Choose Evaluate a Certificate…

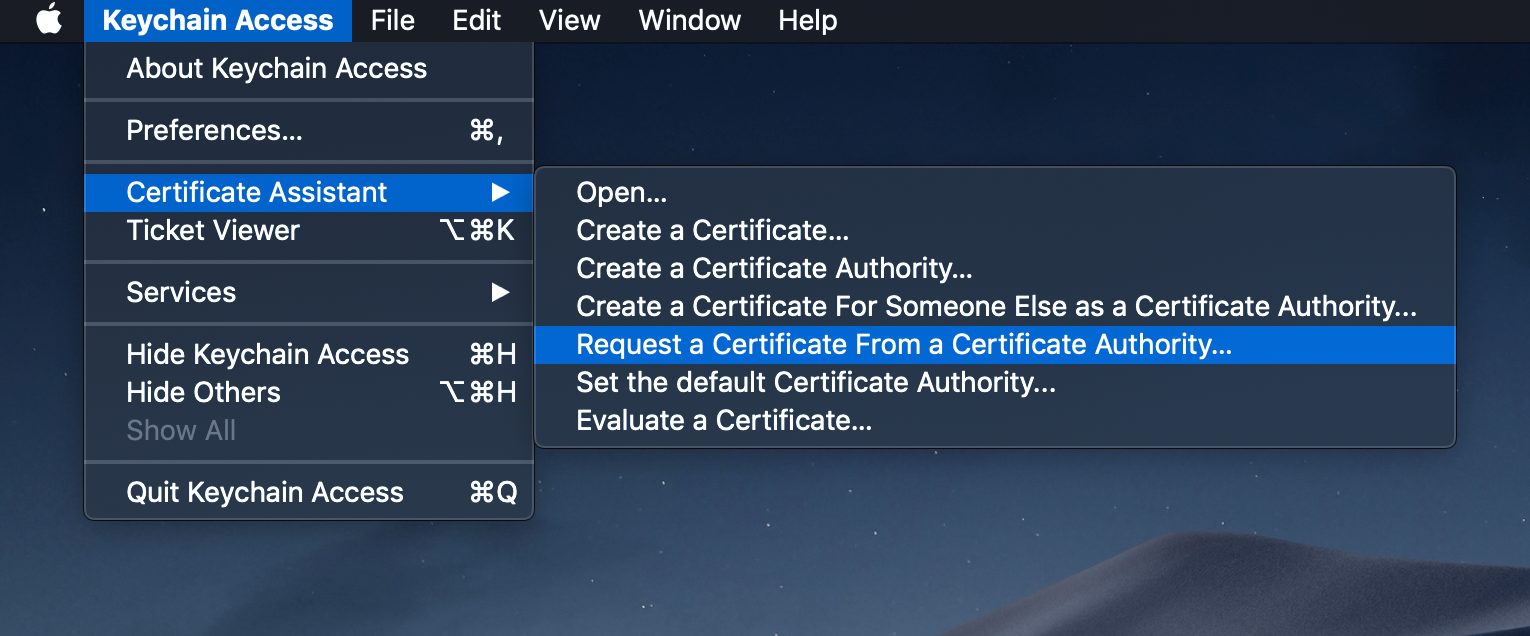[995, 421]
